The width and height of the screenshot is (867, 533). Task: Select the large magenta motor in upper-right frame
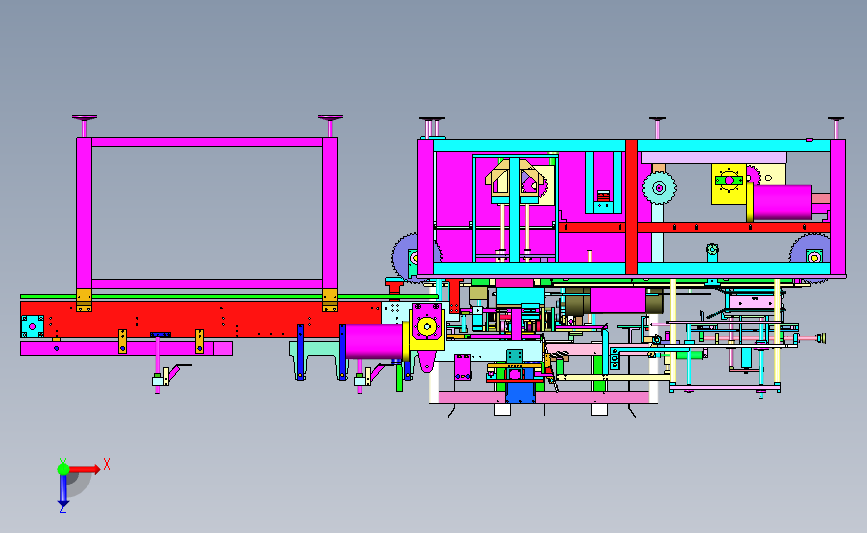click(782, 202)
